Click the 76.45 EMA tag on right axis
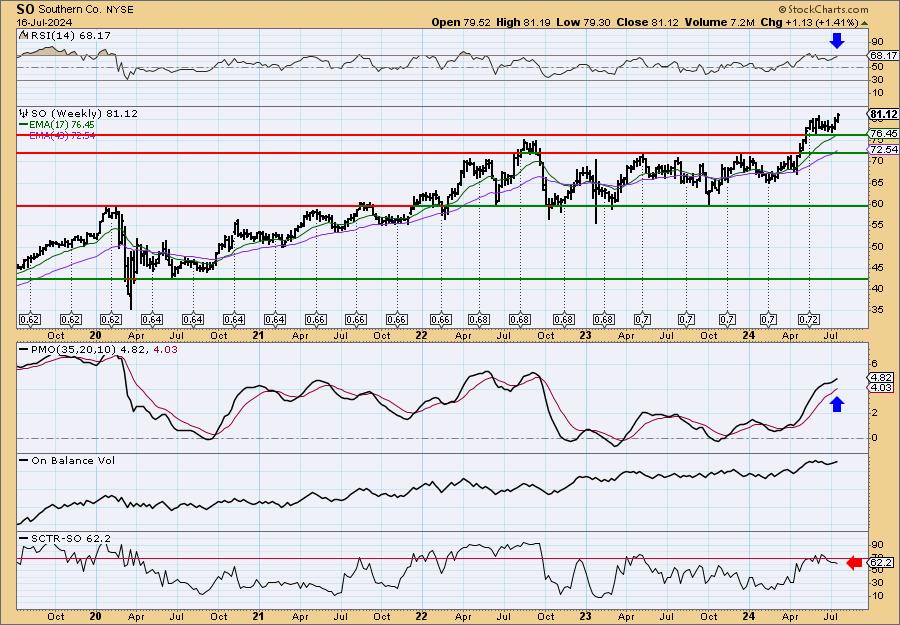Screen dimensions: 900x625 884,133
